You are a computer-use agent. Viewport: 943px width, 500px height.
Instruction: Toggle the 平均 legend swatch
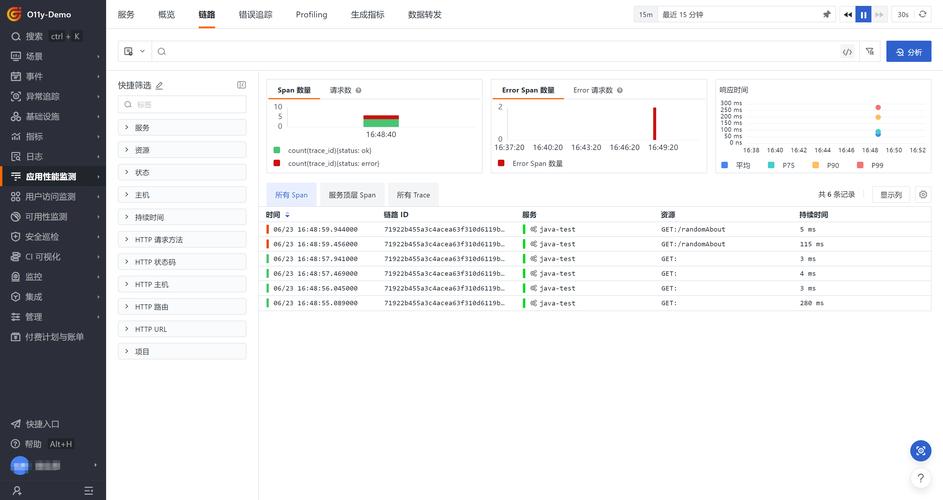click(724, 165)
